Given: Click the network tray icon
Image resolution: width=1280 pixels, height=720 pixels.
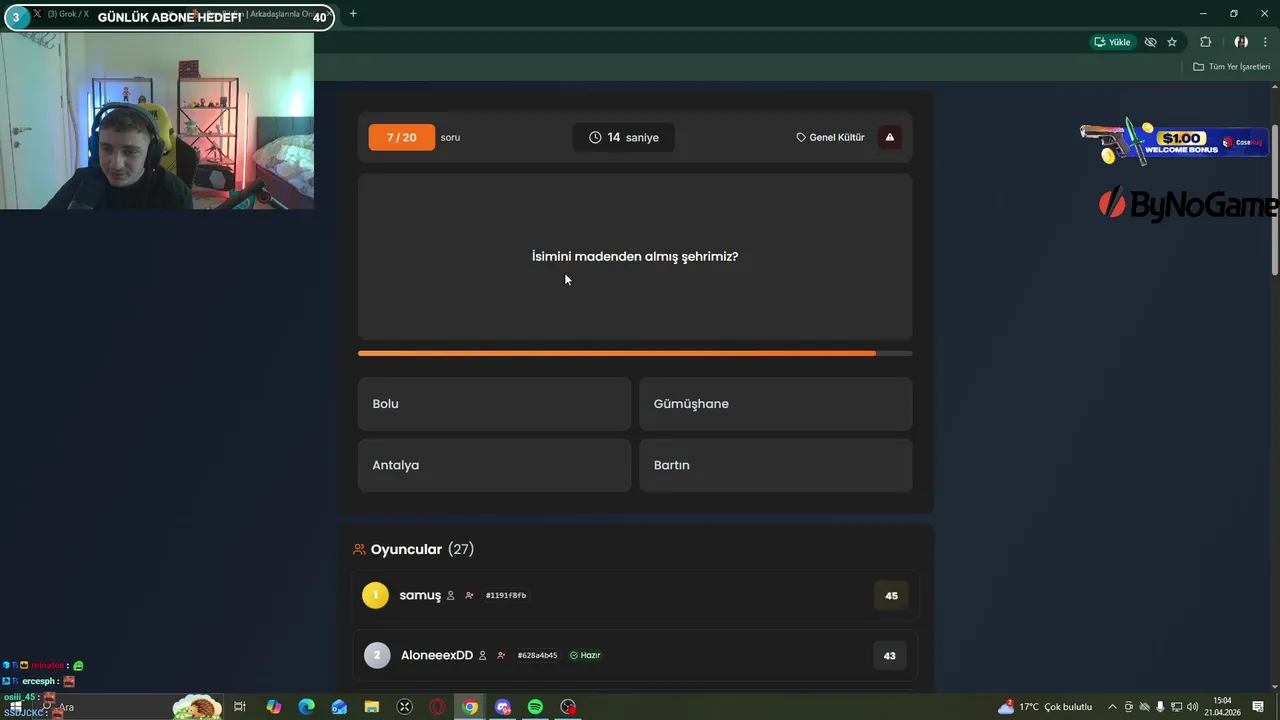Looking at the screenshot, I should click(x=1176, y=707).
